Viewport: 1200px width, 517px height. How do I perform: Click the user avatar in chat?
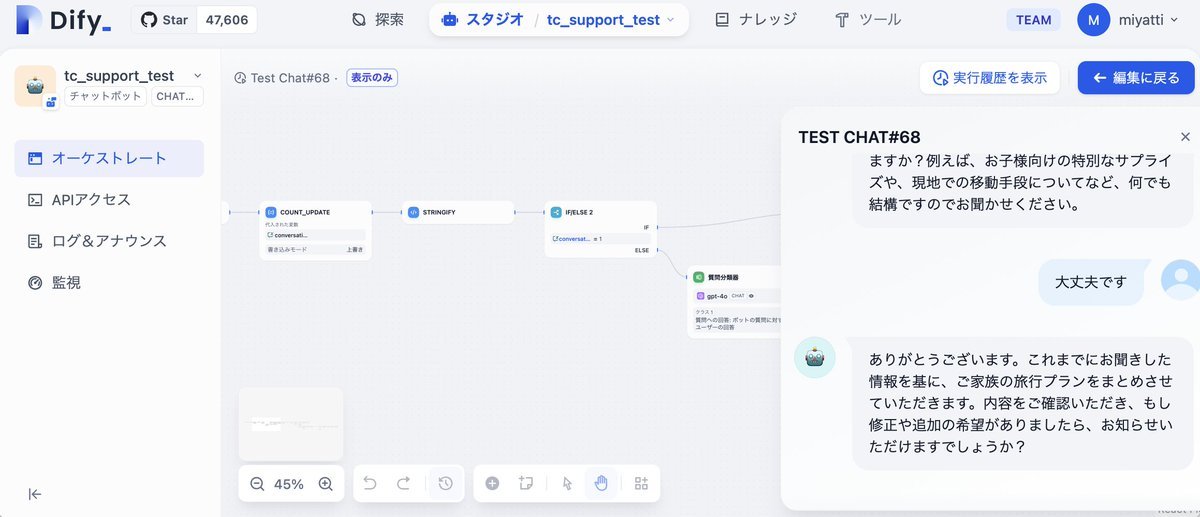point(1180,279)
